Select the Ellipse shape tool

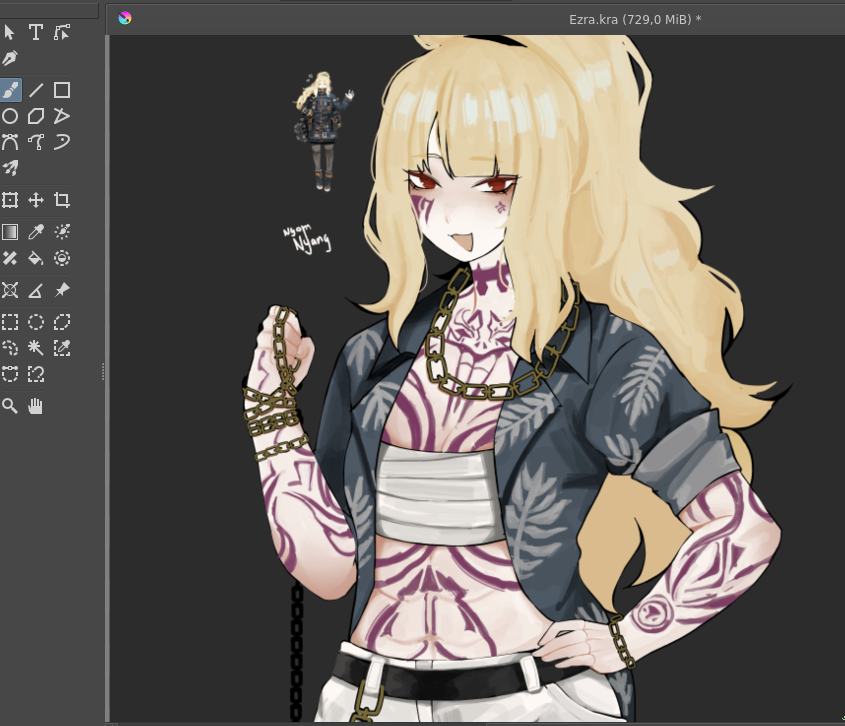pos(10,116)
